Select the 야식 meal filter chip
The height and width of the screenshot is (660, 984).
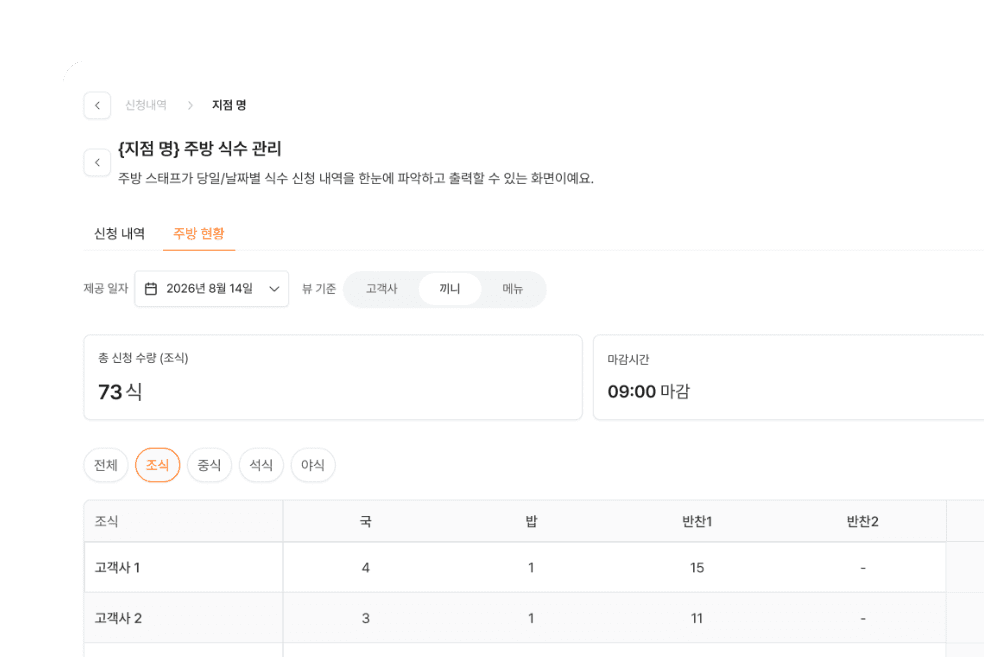point(313,465)
